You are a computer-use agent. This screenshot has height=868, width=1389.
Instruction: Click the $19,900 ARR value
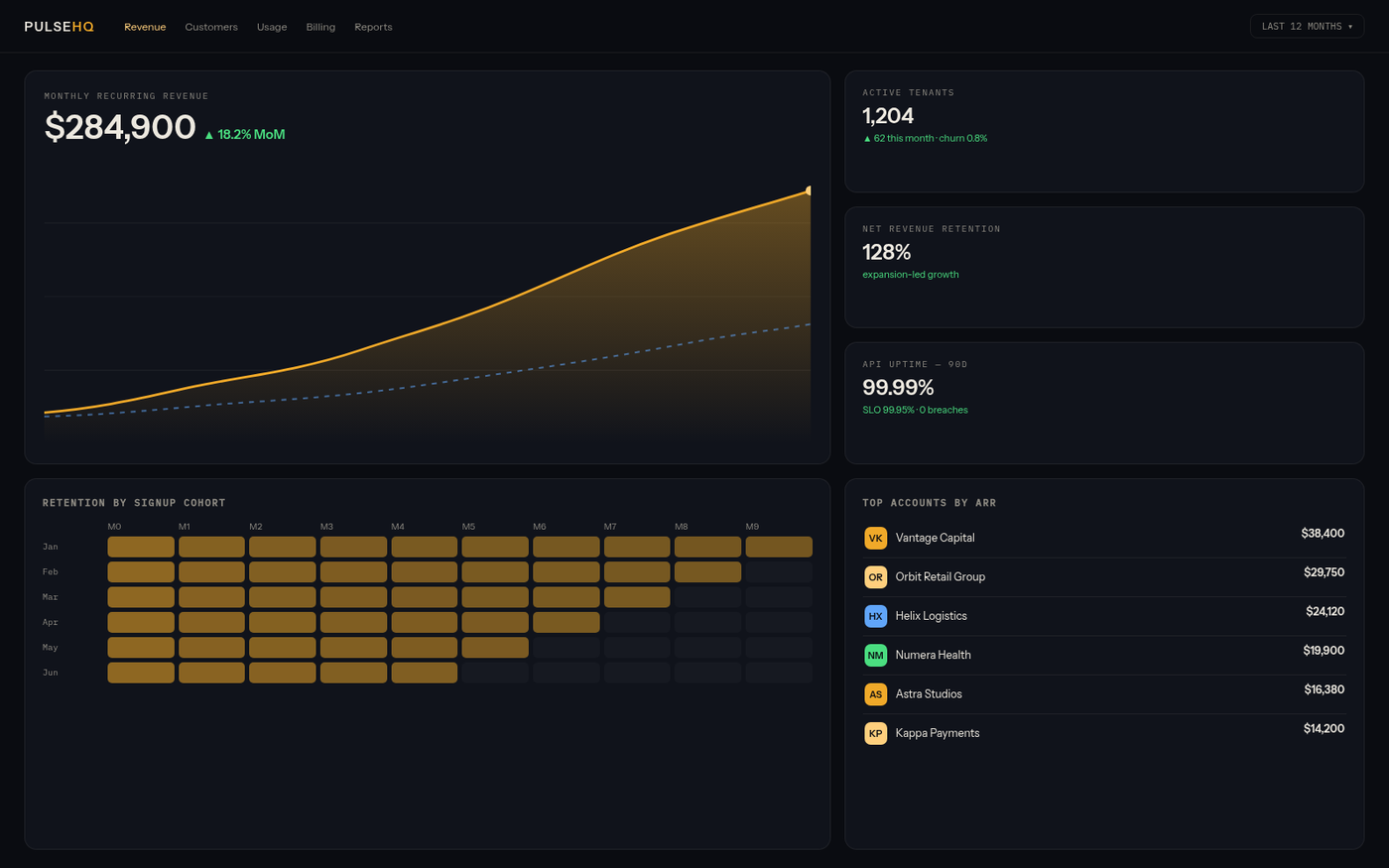pos(1324,651)
